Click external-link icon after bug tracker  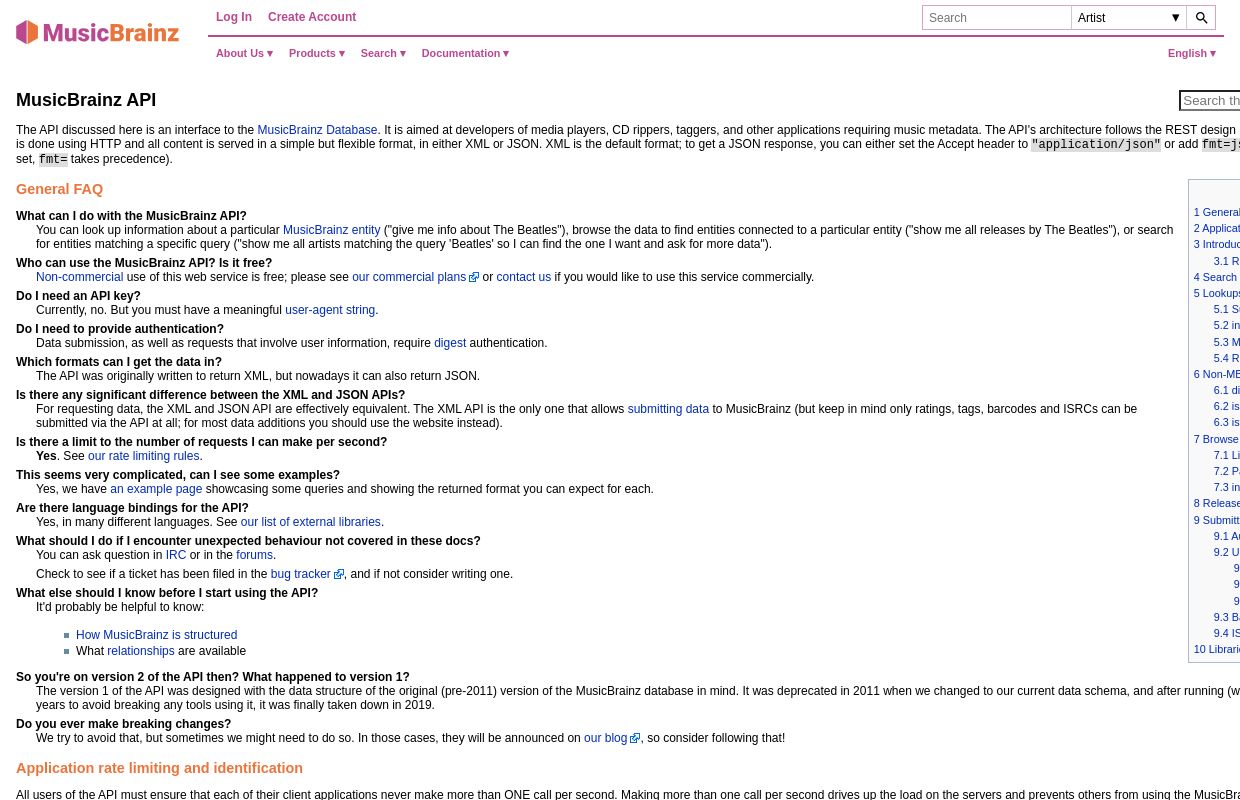coord(339,575)
